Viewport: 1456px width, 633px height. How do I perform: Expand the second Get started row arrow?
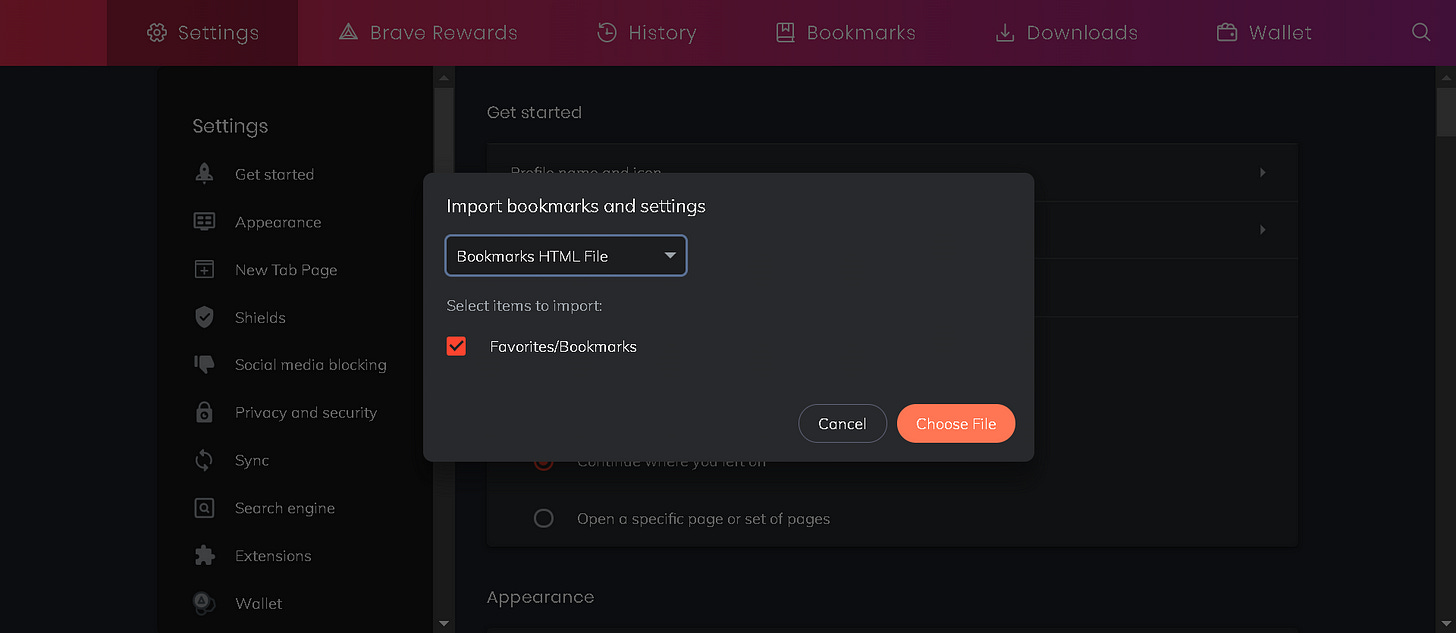pos(1262,229)
